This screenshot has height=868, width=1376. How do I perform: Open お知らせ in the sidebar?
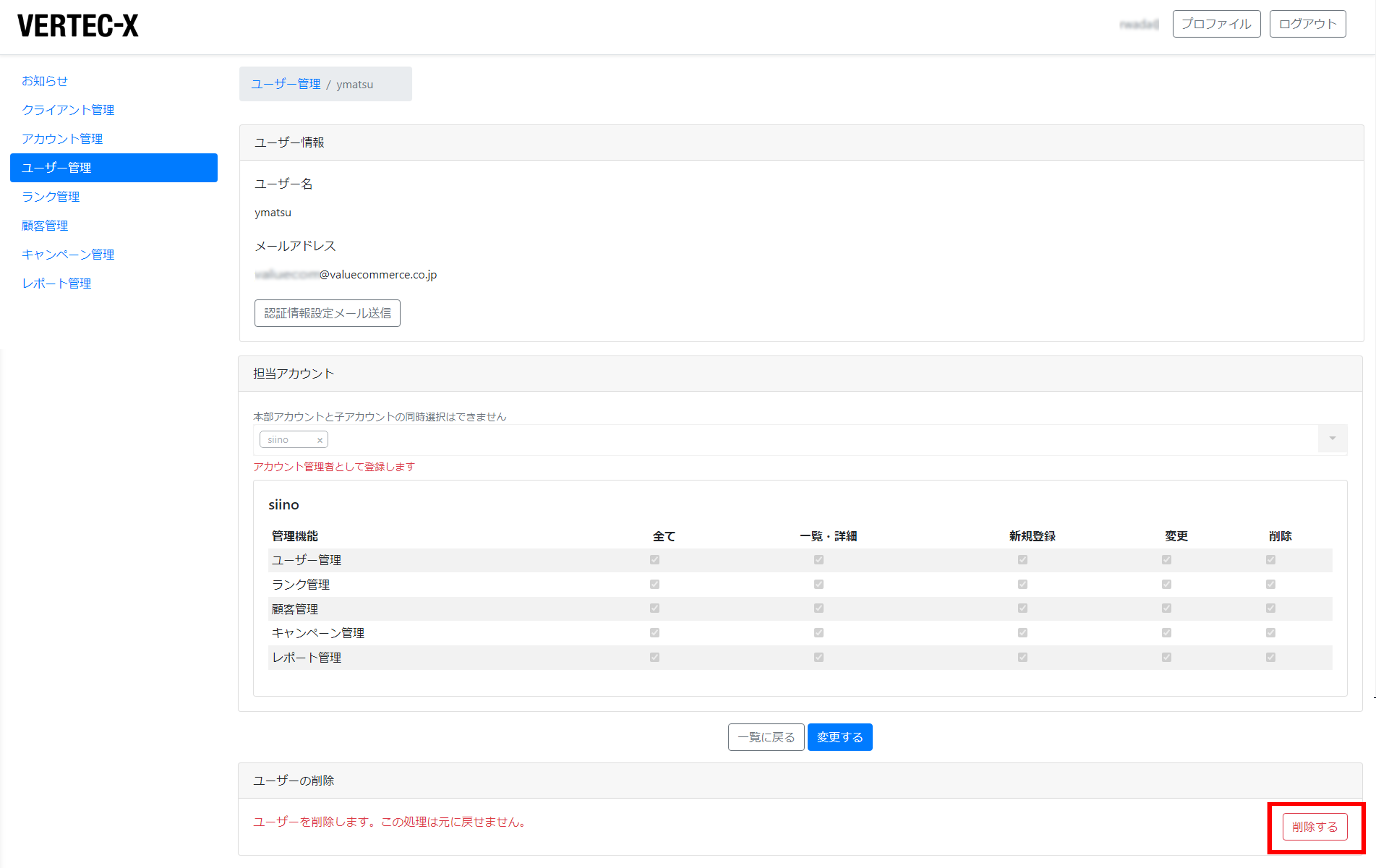[44, 81]
